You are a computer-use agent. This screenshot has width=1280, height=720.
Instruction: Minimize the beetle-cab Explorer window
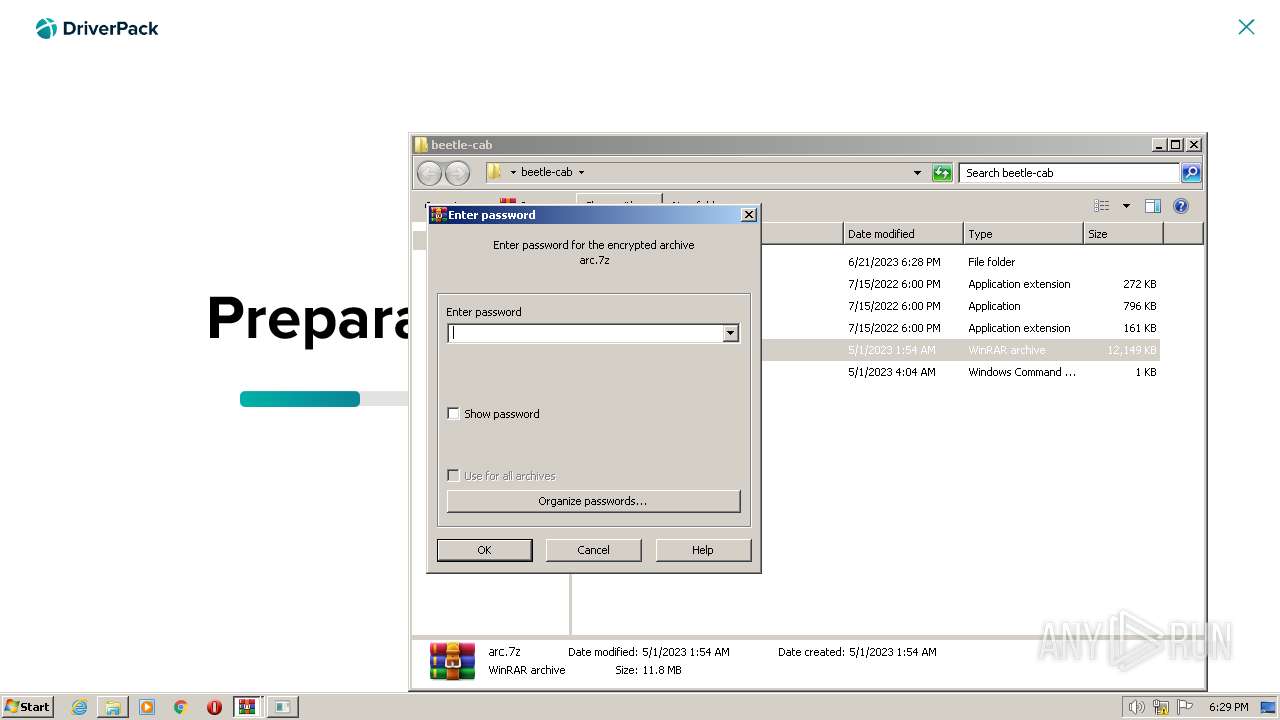pyautogui.click(x=1158, y=145)
